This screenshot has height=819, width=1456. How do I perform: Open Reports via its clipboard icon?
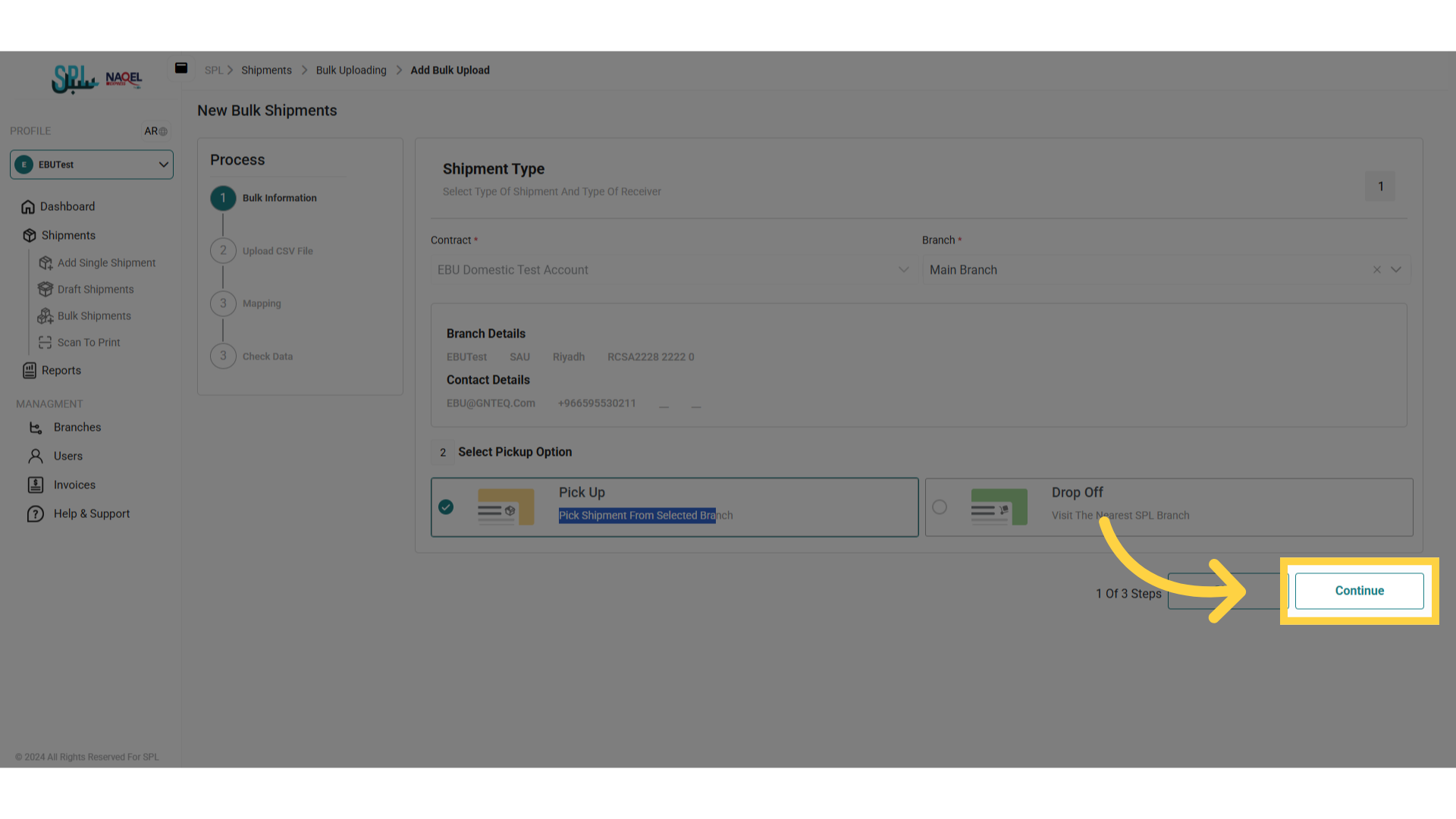(30, 371)
